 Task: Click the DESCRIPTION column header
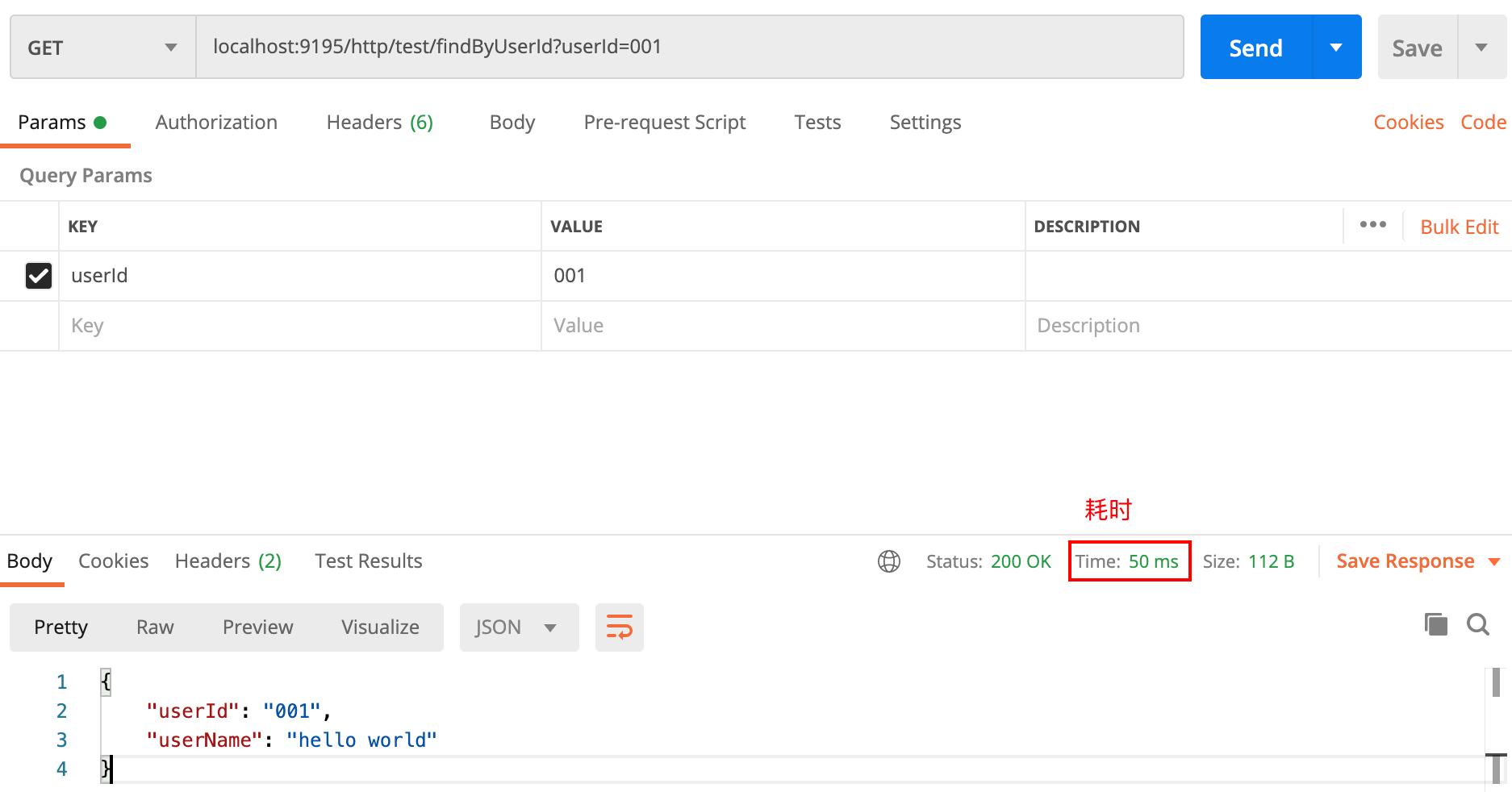coord(1087,227)
